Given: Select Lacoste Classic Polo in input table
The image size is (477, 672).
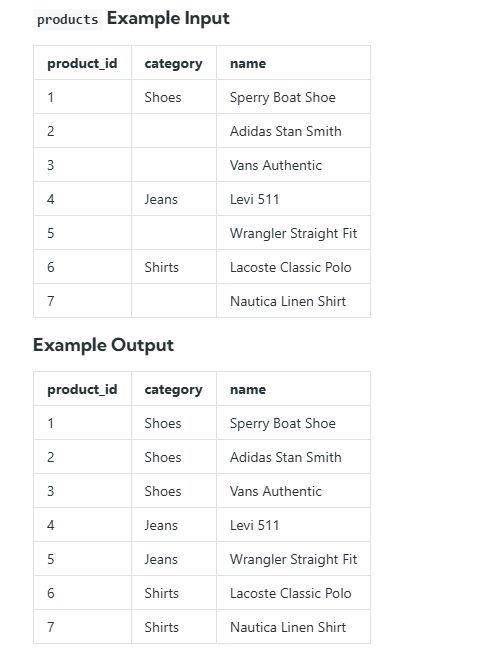Looking at the screenshot, I should pos(291,267).
